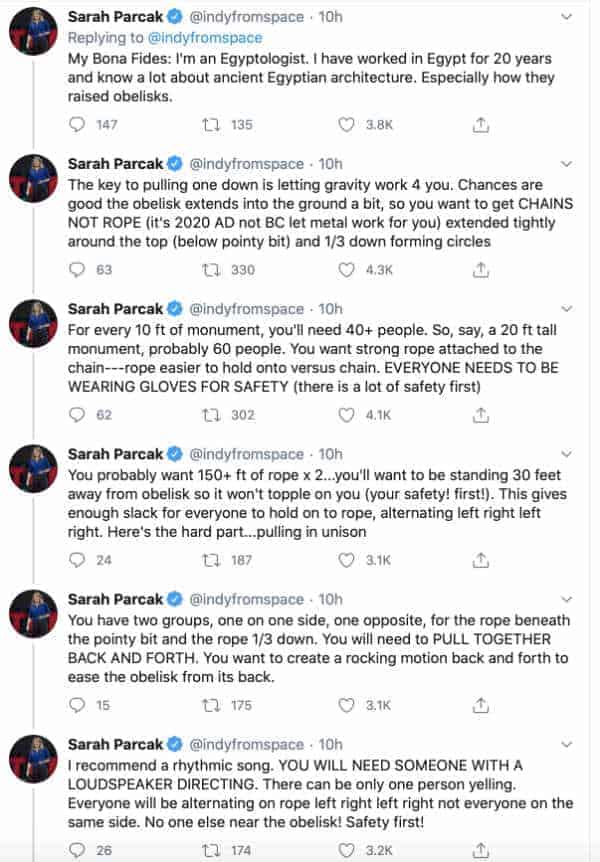This screenshot has height=862, width=600.
Task: Share the 150+ ft of rope tweet
Action: tap(481, 560)
